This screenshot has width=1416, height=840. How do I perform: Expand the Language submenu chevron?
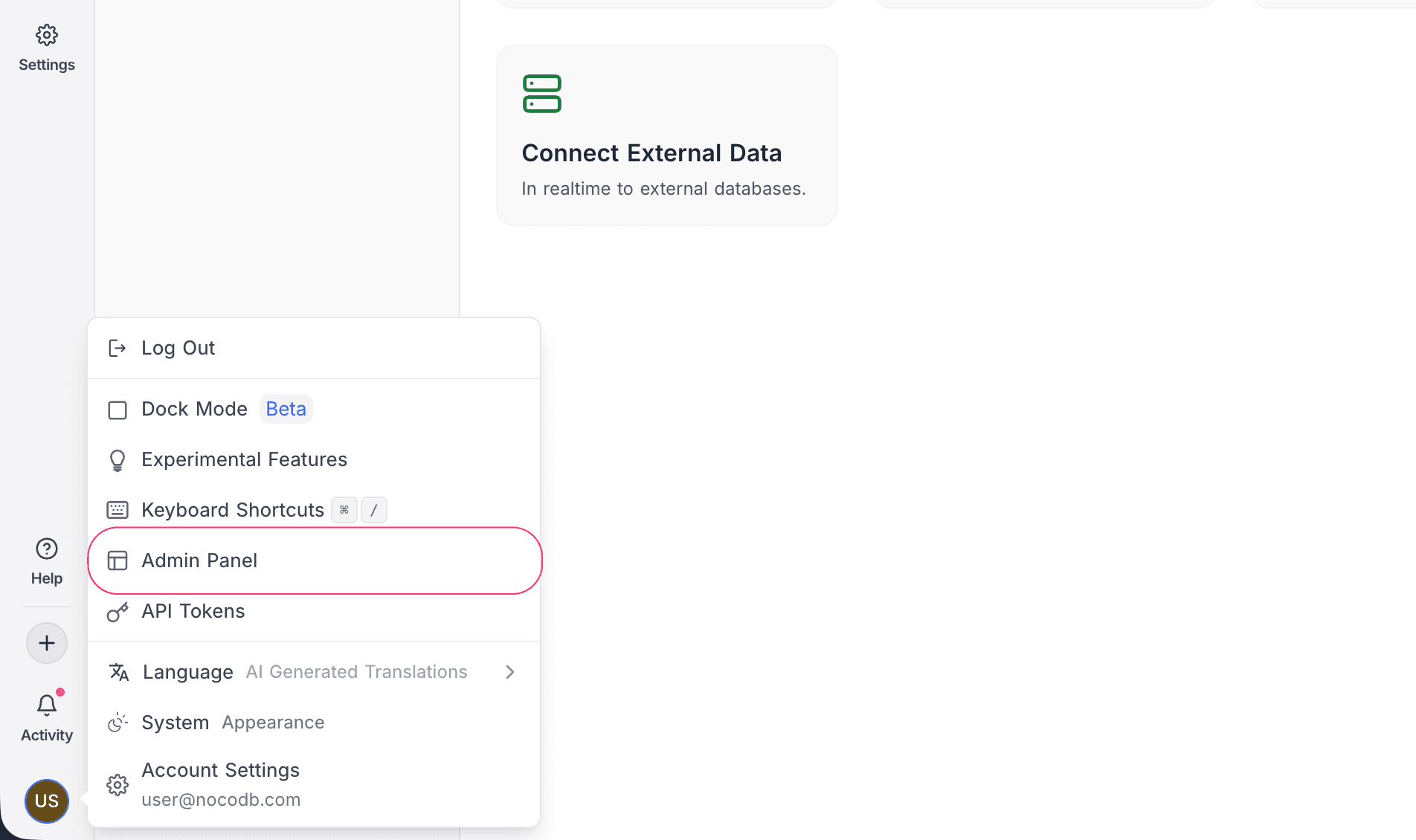click(510, 672)
